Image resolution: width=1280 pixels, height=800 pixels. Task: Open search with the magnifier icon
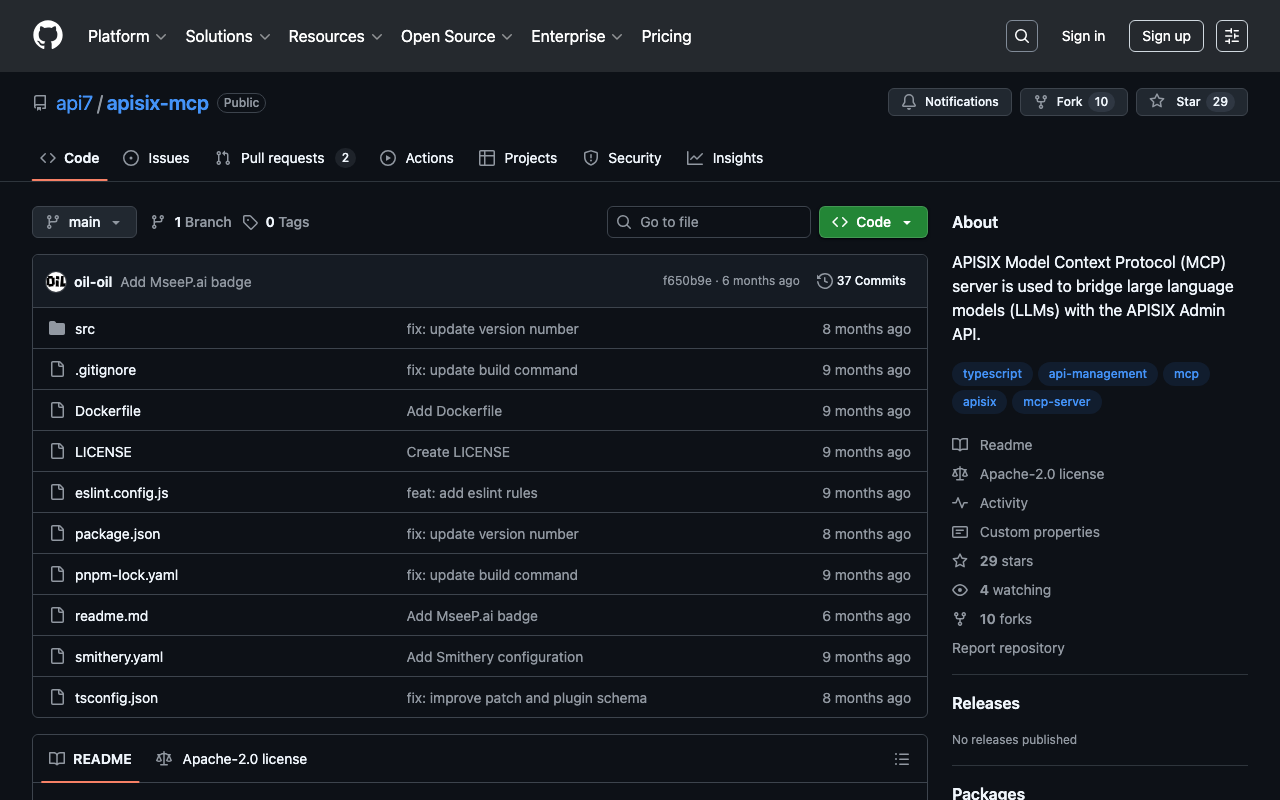click(1021, 36)
